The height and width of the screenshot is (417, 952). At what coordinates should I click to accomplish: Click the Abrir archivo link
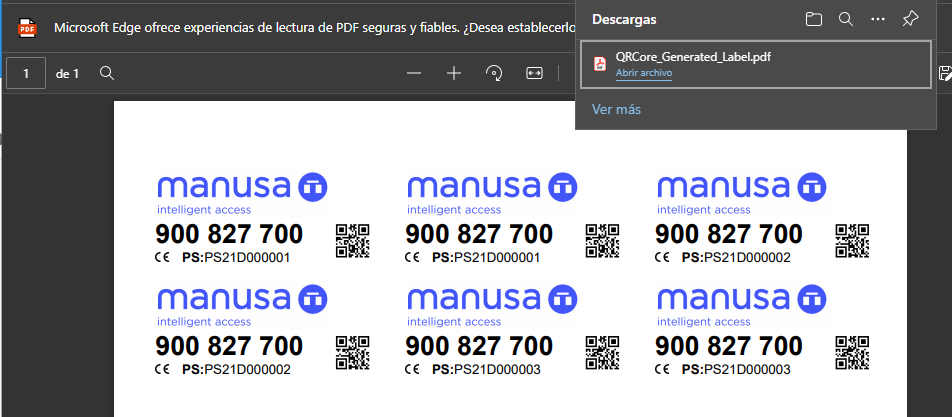[644, 73]
